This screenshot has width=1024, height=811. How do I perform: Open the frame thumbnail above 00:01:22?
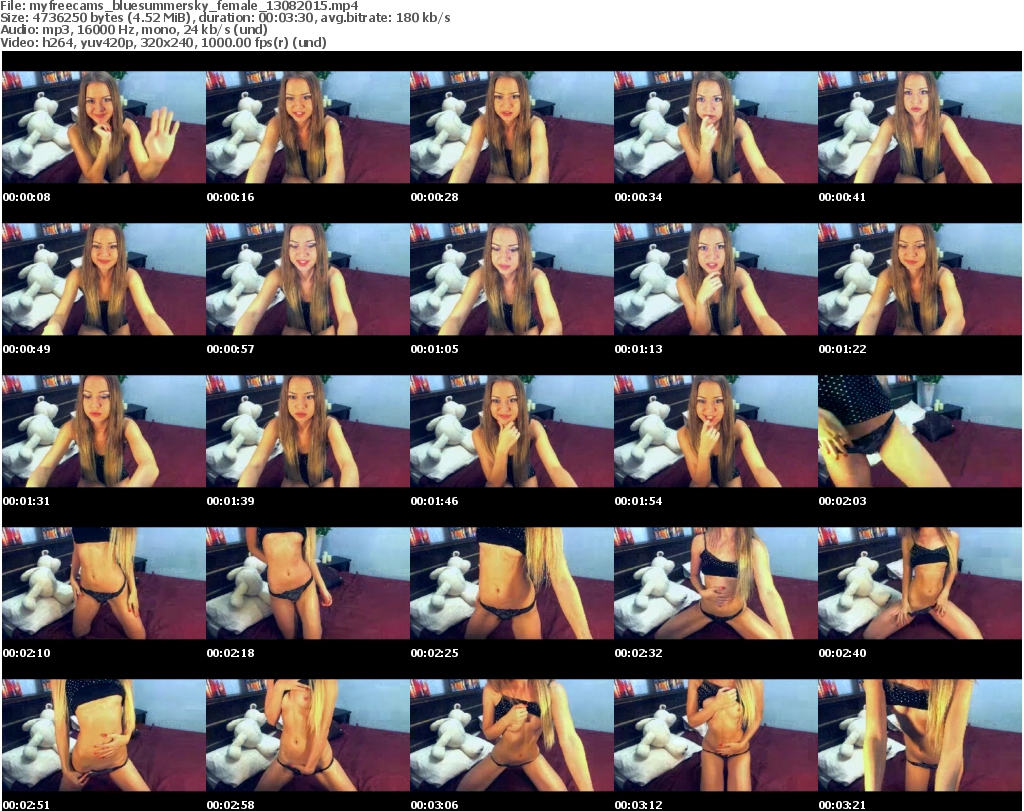(920, 279)
